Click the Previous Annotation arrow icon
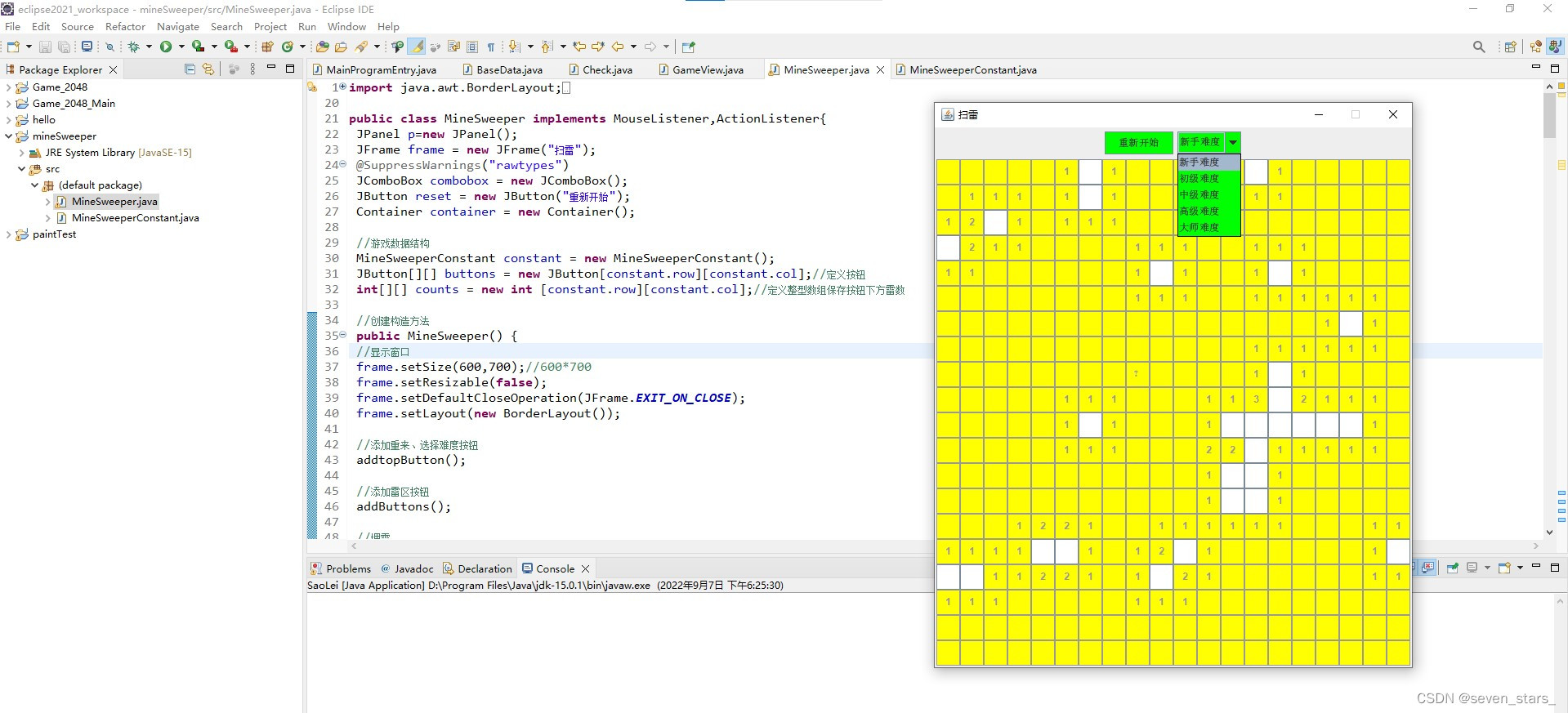Image resolution: width=1568 pixels, height=713 pixels. [x=547, y=47]
